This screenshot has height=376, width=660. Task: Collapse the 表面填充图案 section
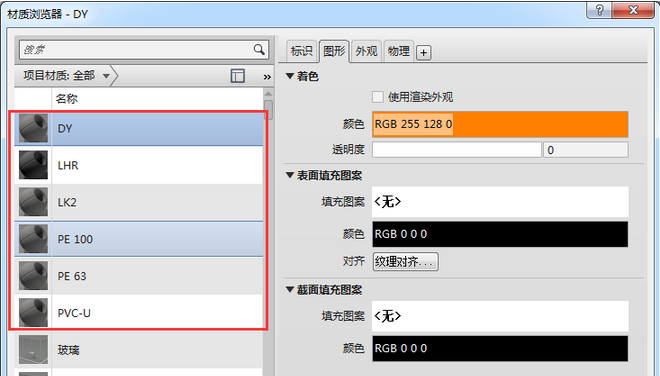point(290,175)
